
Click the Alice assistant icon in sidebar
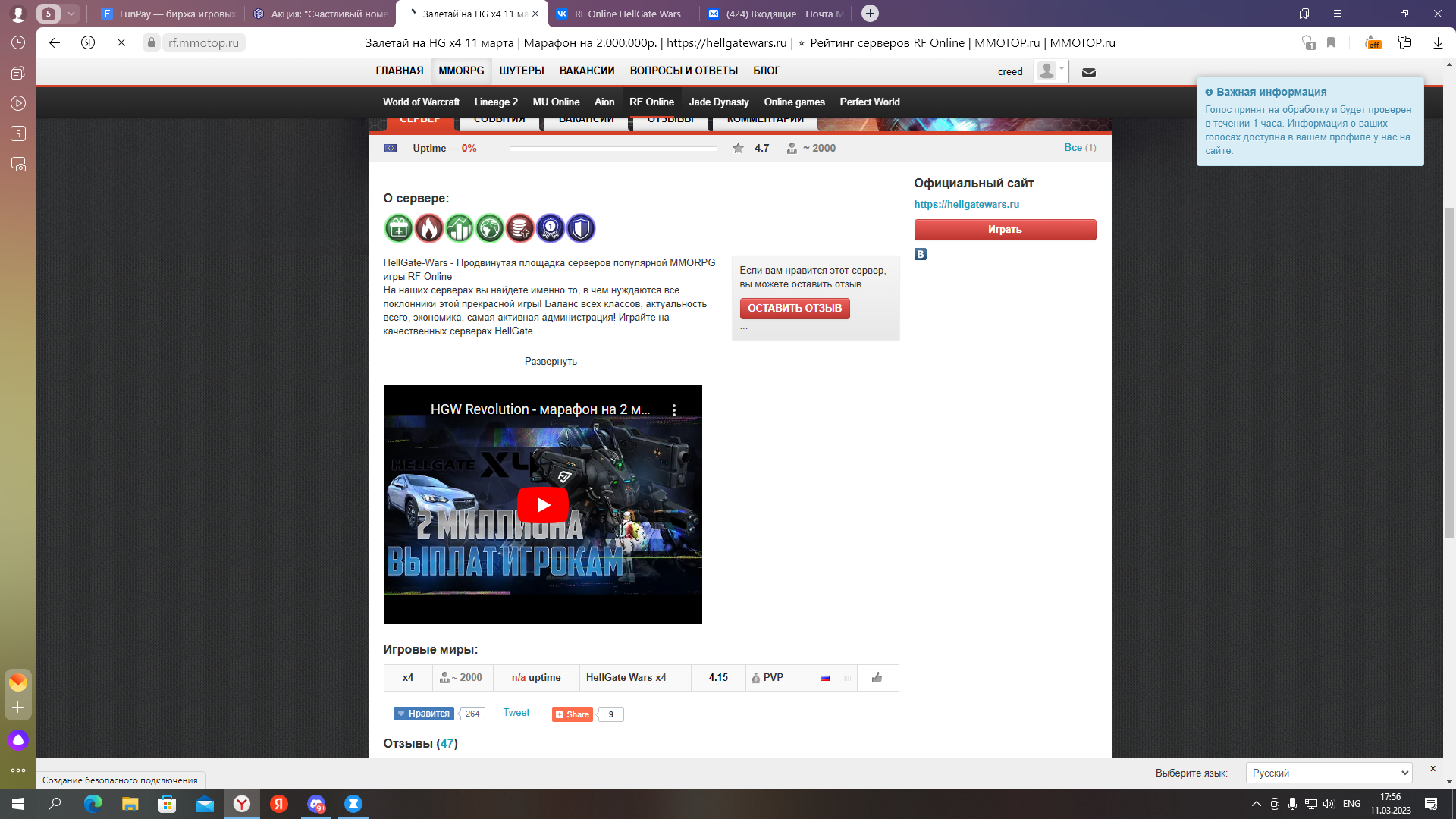[x=18, y=739]
